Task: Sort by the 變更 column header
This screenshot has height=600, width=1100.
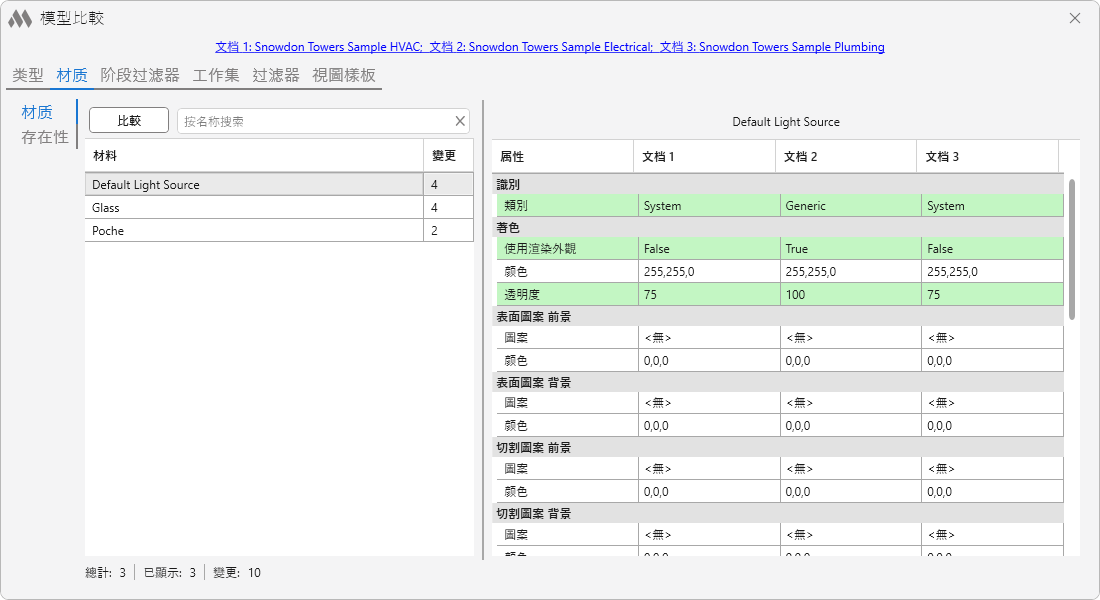Action: (x=448, y=155)
